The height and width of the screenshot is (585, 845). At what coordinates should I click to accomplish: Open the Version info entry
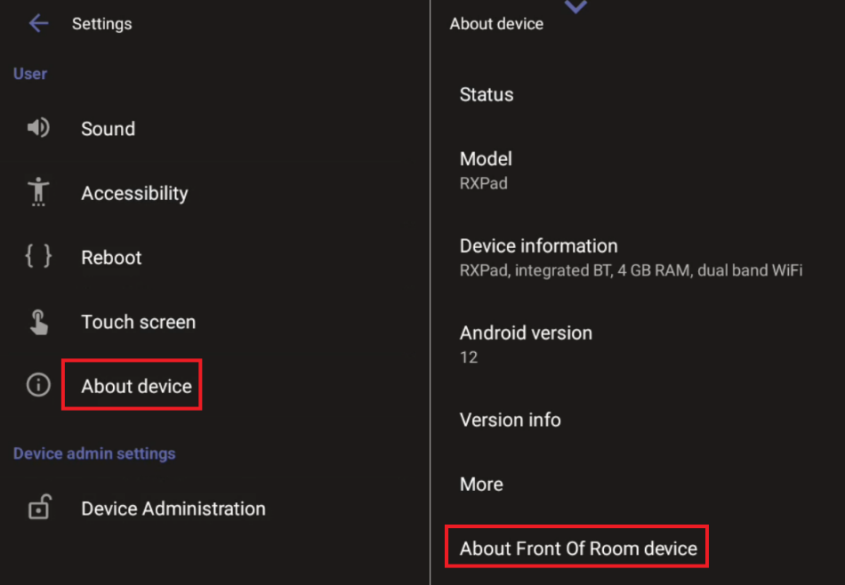[510, 420]
